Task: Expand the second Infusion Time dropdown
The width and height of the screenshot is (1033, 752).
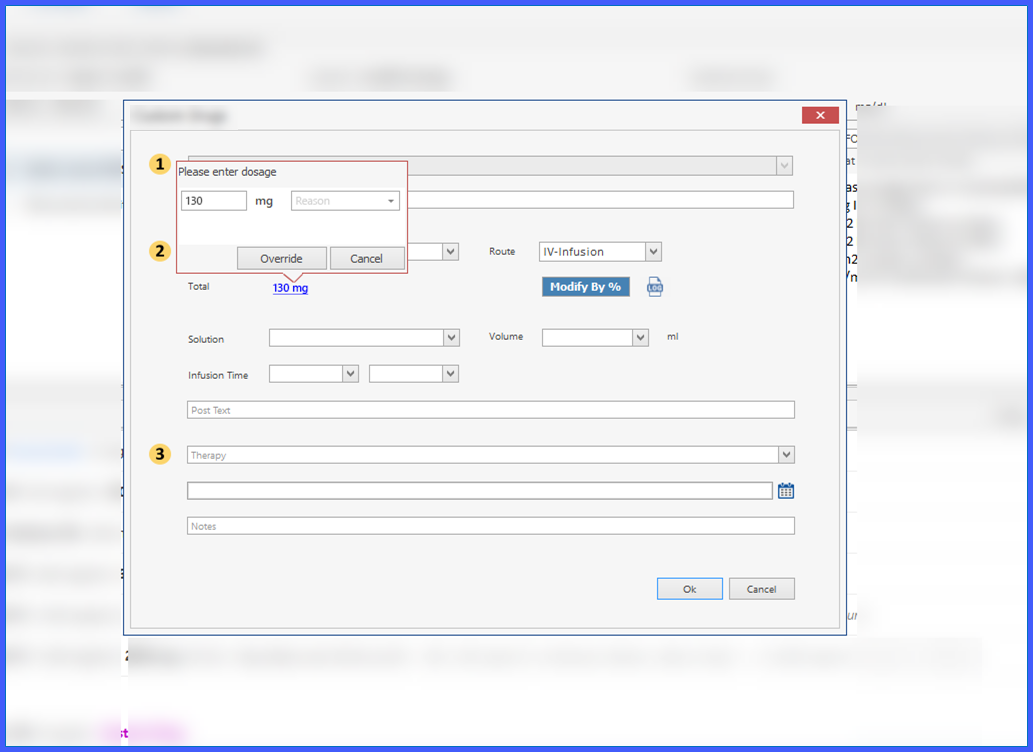Action: (414, 374)
